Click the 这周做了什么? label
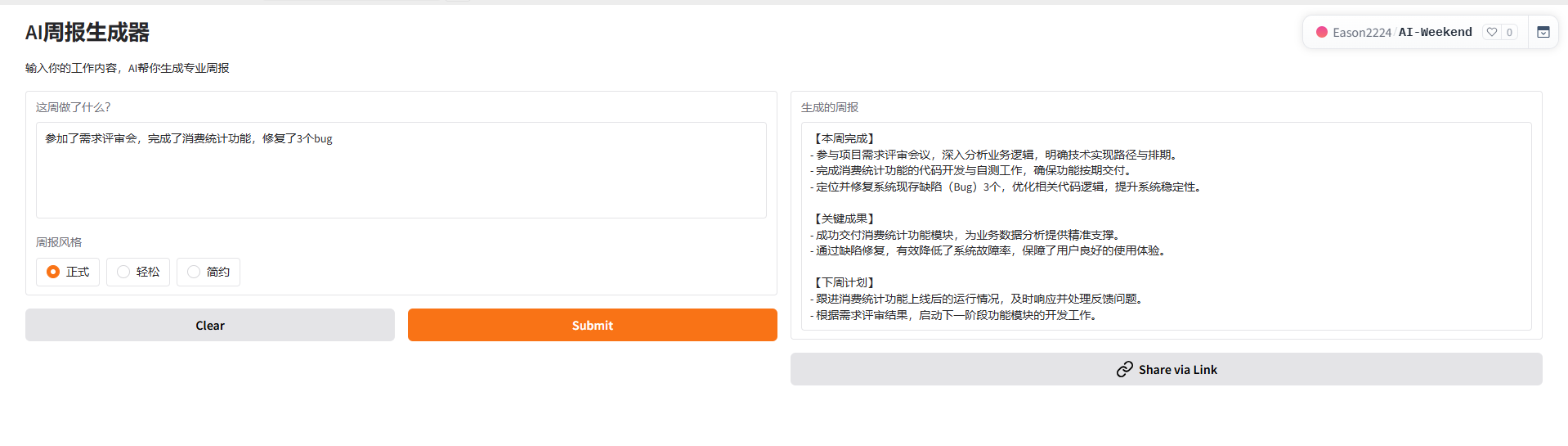 (x=74, y=107)
